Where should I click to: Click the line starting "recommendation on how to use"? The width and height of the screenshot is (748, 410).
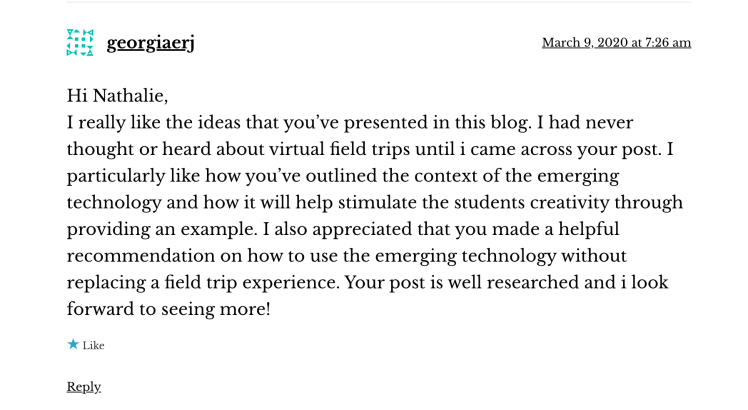pos(346,256)
